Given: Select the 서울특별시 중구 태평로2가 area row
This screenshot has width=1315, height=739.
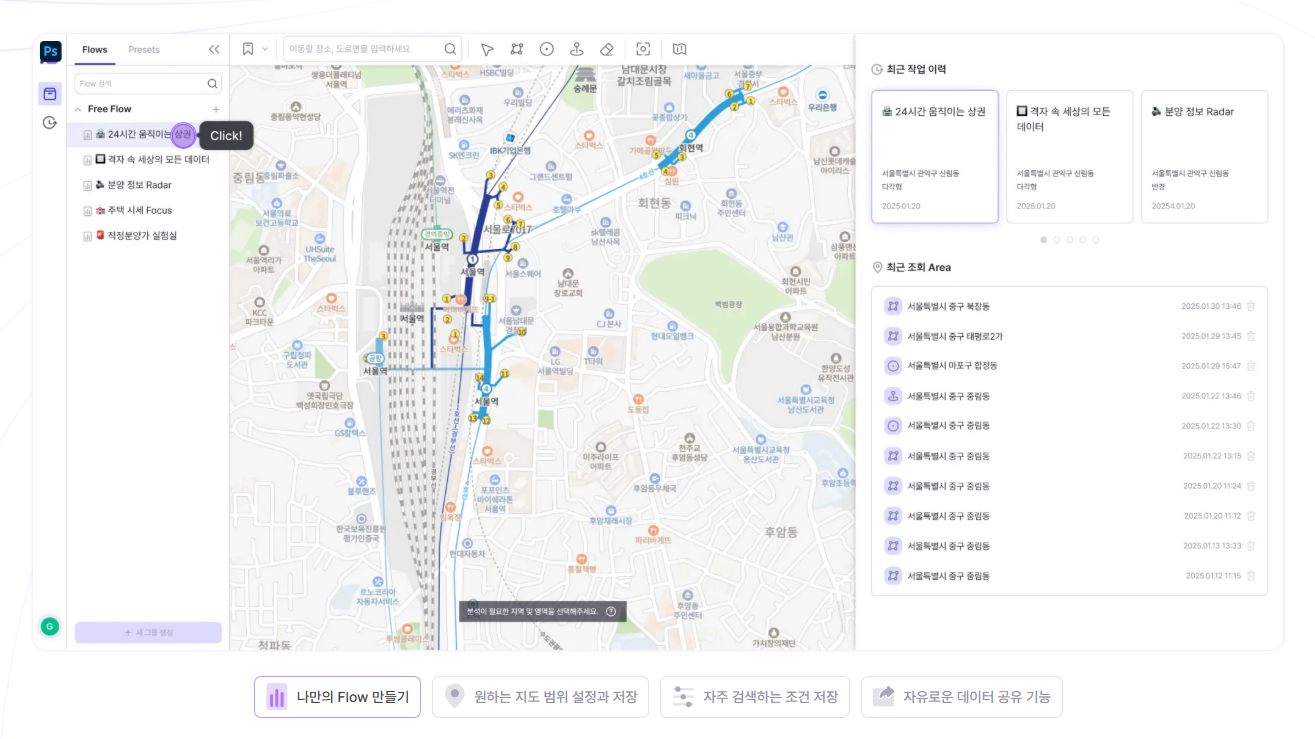Looking at the screenshot, I should [x=1069, y=336].
